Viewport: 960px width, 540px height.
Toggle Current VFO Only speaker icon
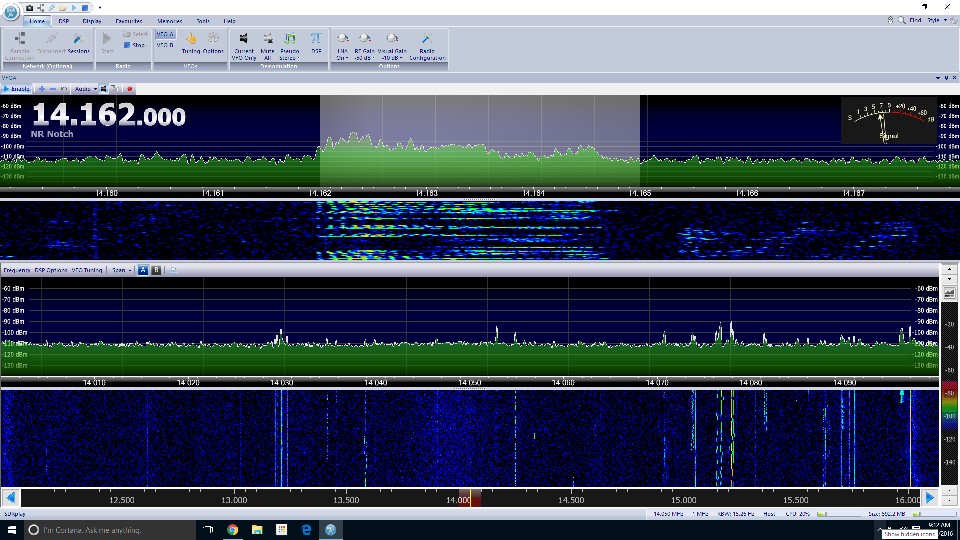click(244, 46)
